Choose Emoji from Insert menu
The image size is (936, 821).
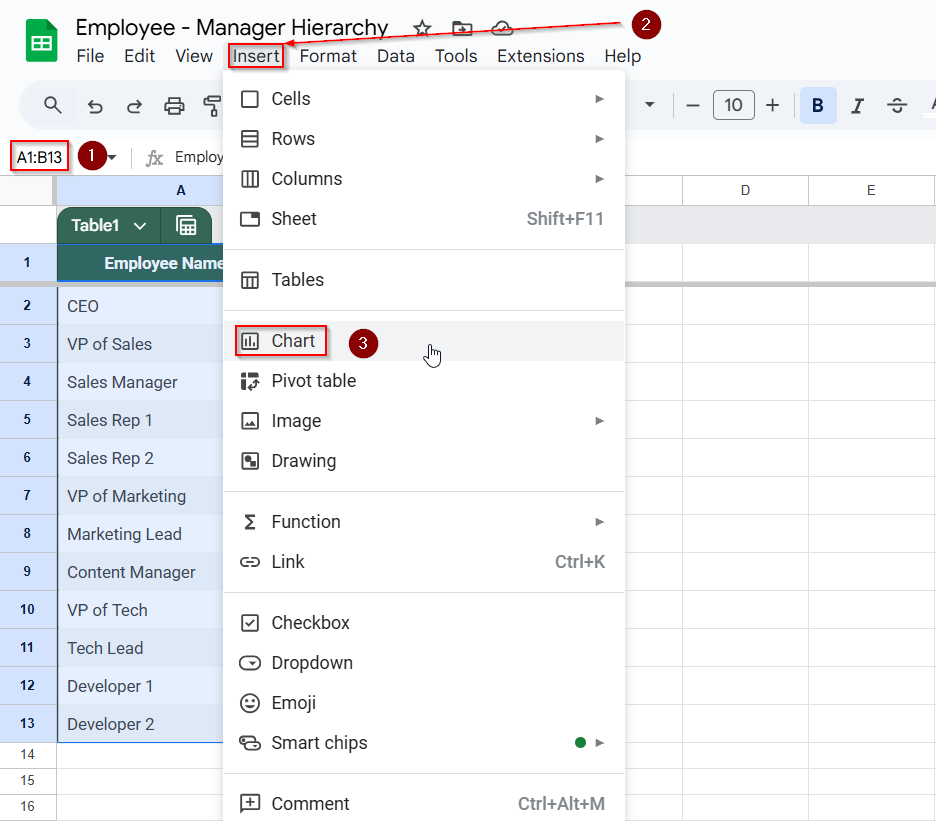pyautogui.click(x=424, y=703)
